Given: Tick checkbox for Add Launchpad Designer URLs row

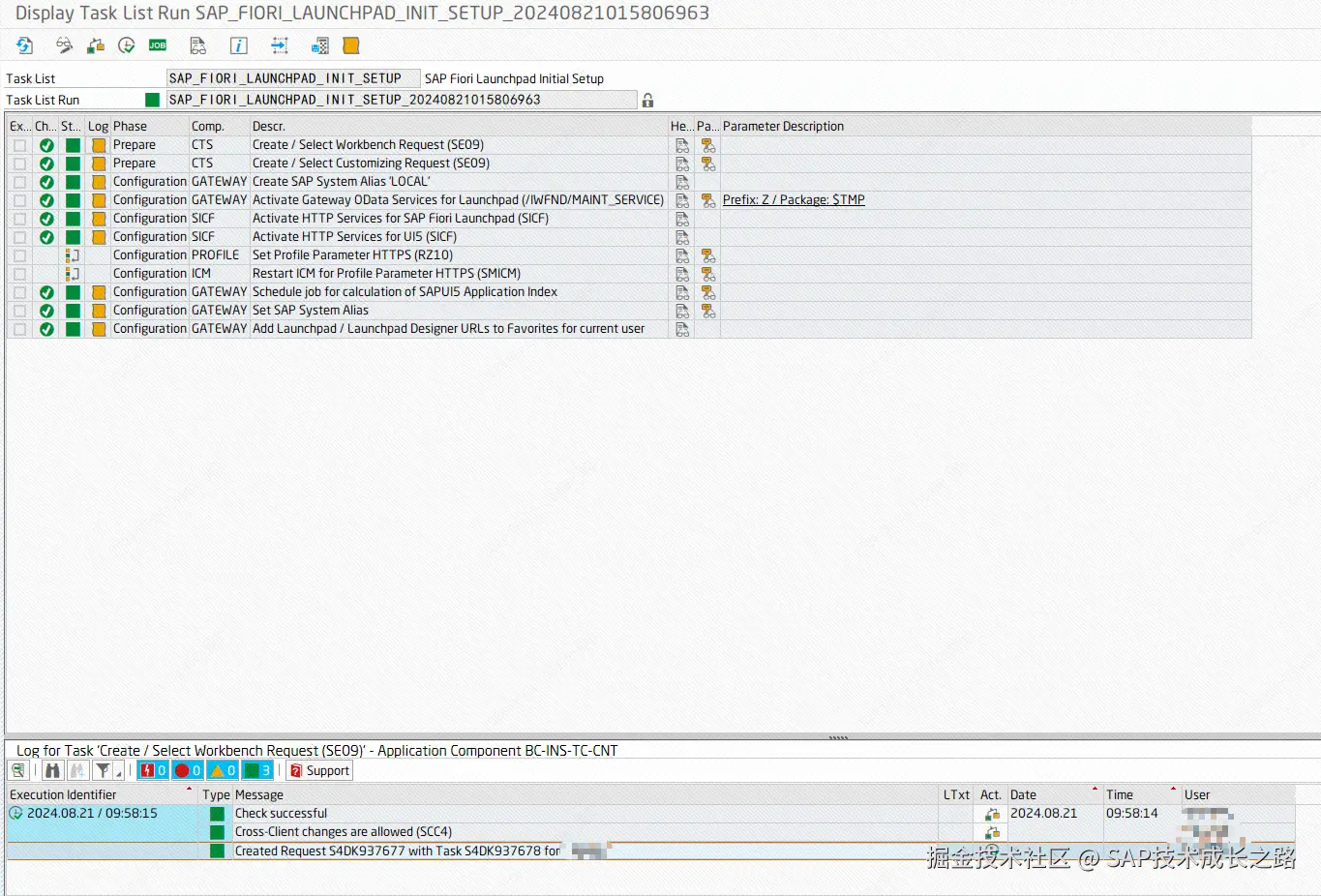Looking at the screenshot, I should [x=19, y=329].
